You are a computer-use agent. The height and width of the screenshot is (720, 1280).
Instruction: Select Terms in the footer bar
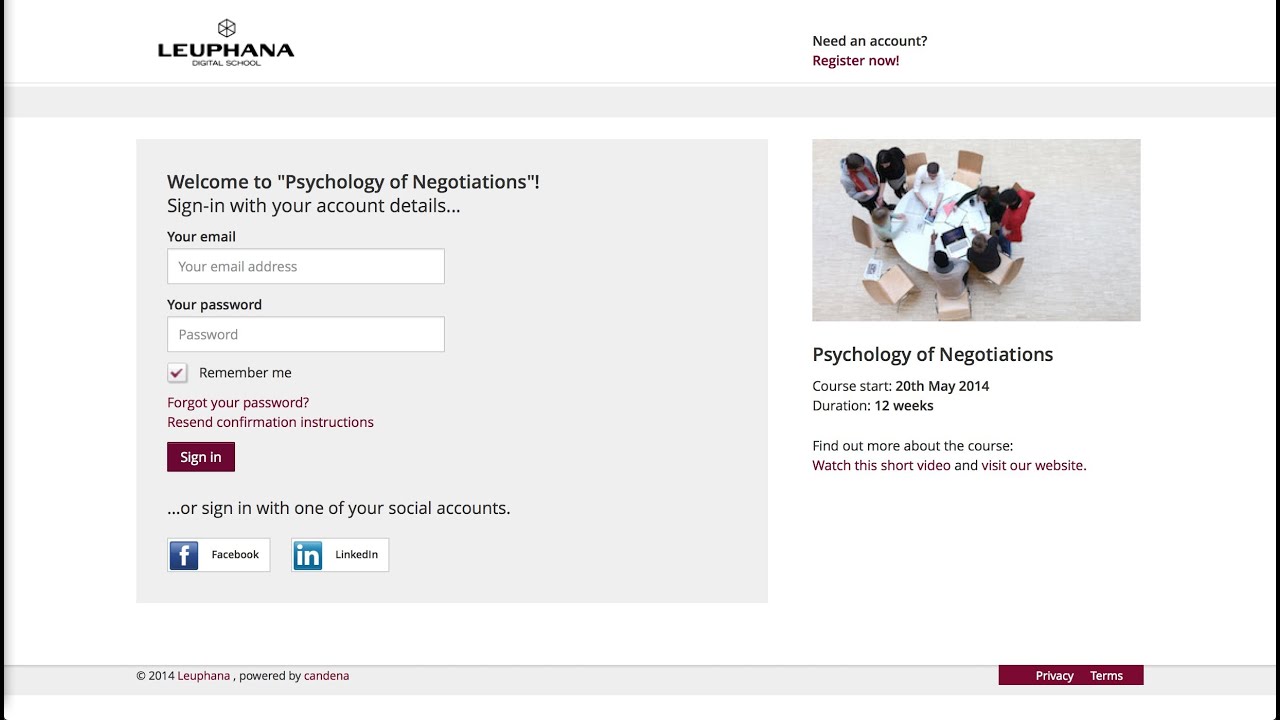pyautogui.click(x=1106, y=676)
